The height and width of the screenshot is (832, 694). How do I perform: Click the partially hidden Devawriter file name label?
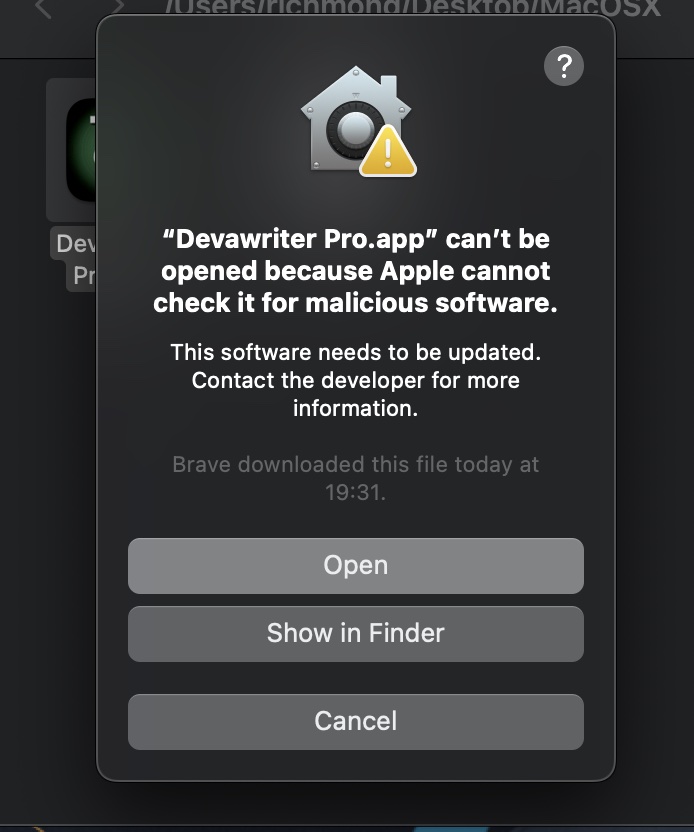pyautogui.click(x=75, y=259)
